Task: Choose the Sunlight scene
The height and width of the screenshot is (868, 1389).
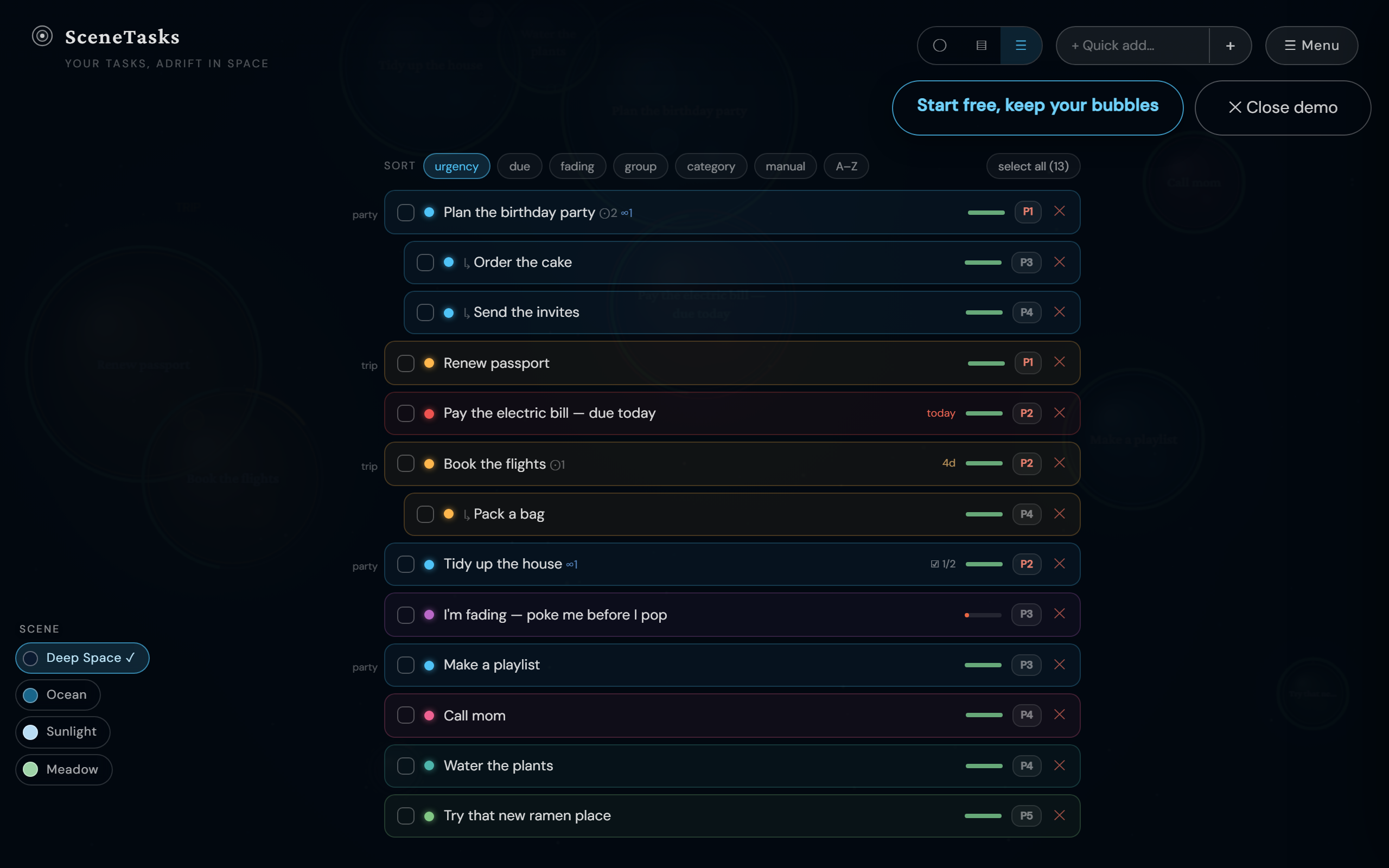Action: point(62,732)
